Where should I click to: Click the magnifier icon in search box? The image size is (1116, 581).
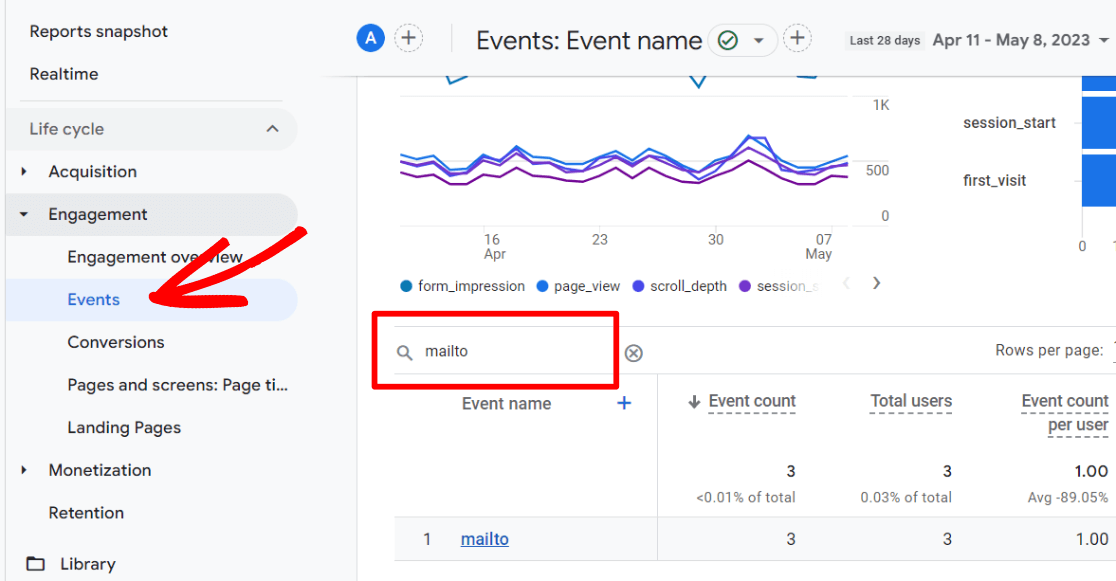click(405, 352)
